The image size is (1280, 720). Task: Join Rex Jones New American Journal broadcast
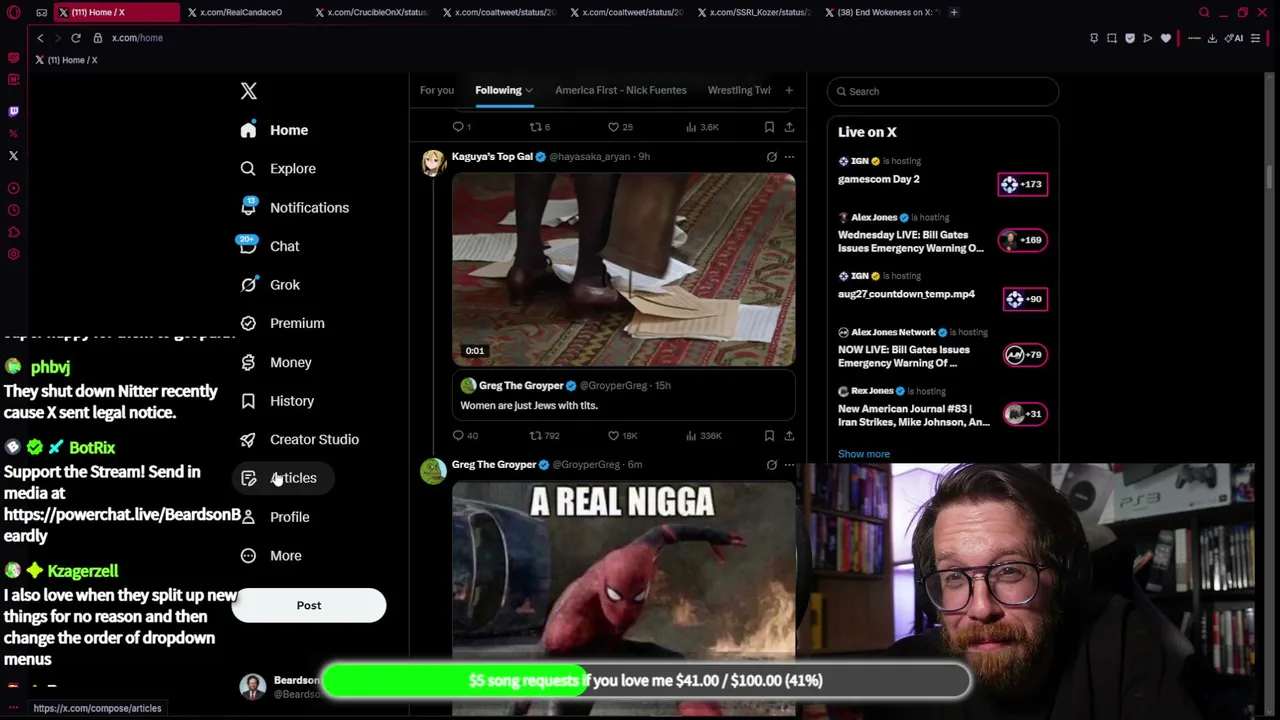point(1025,414)
